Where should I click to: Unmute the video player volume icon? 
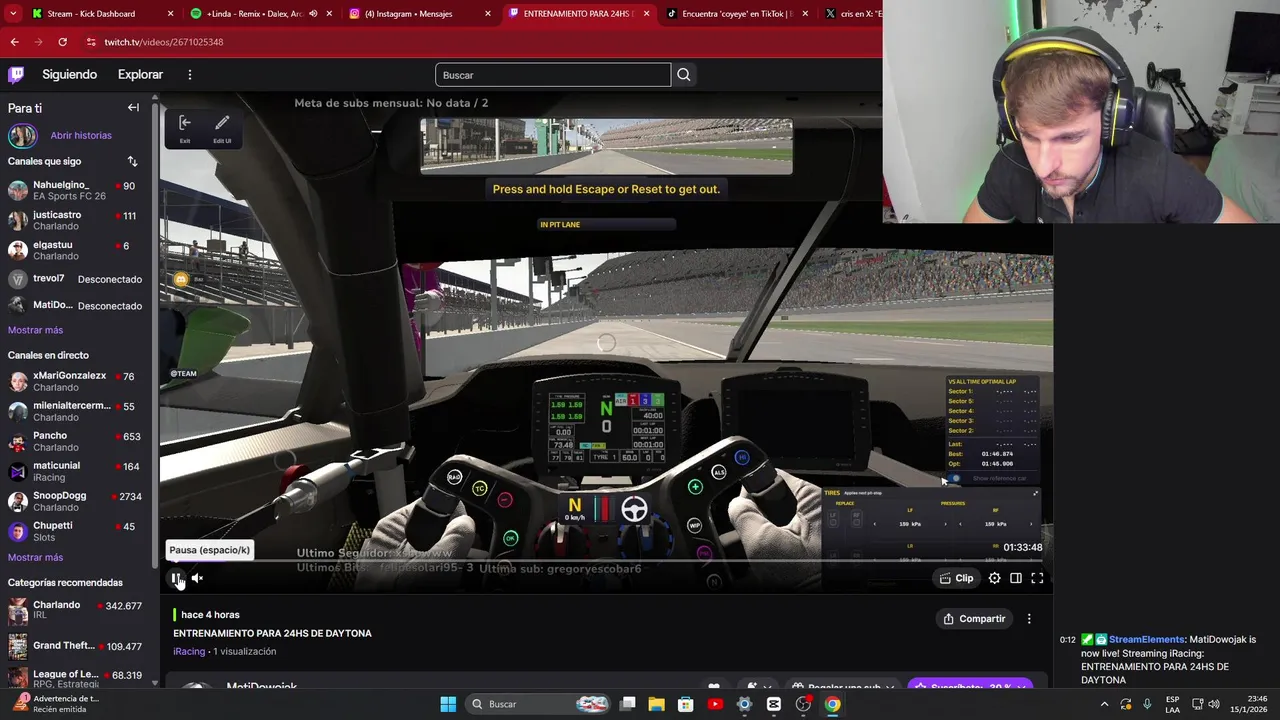coord(197,578)
